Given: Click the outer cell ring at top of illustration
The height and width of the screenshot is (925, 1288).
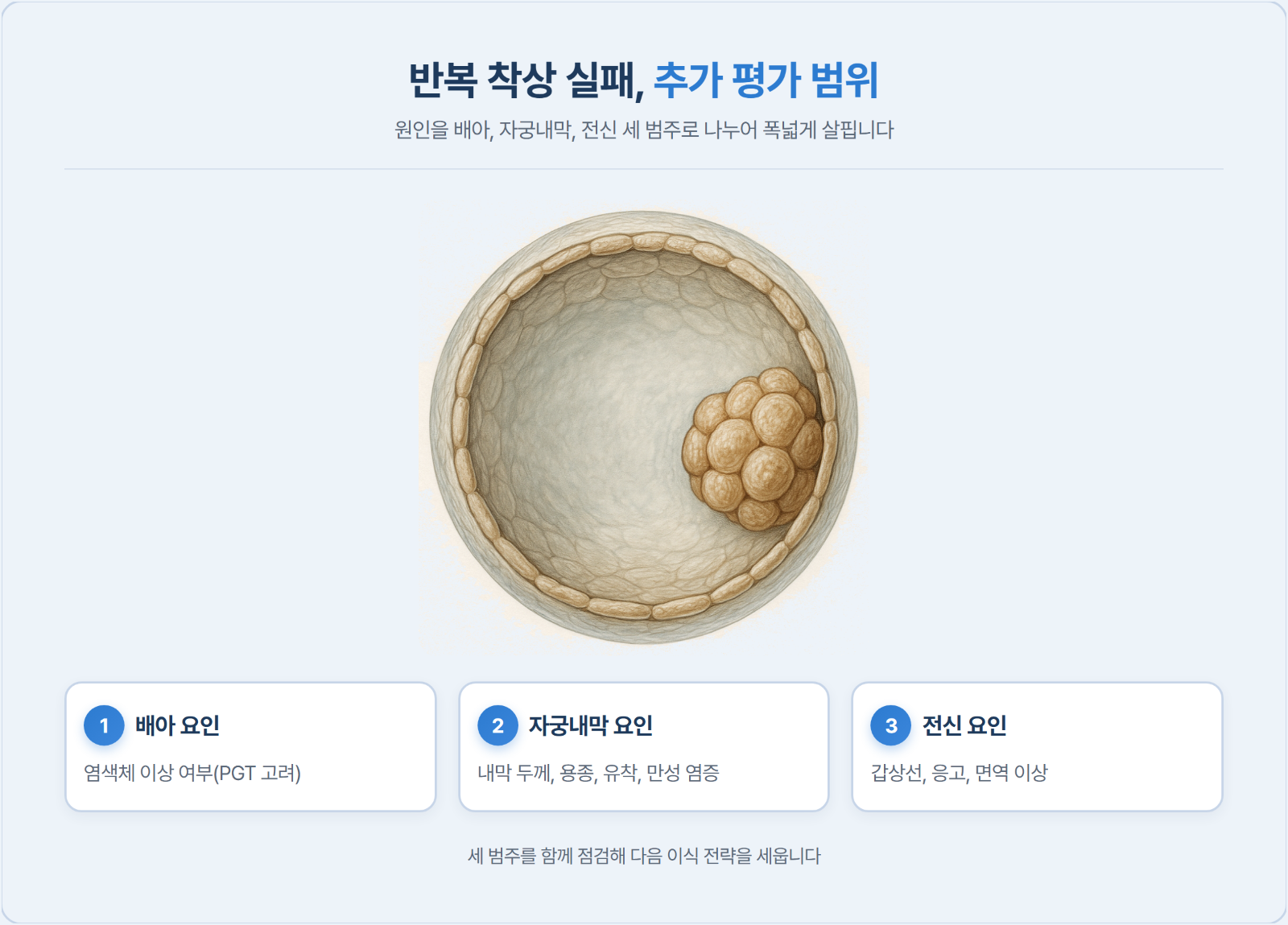Looking at the screenshot, I should pyautogui.click(x=644, y=242).
